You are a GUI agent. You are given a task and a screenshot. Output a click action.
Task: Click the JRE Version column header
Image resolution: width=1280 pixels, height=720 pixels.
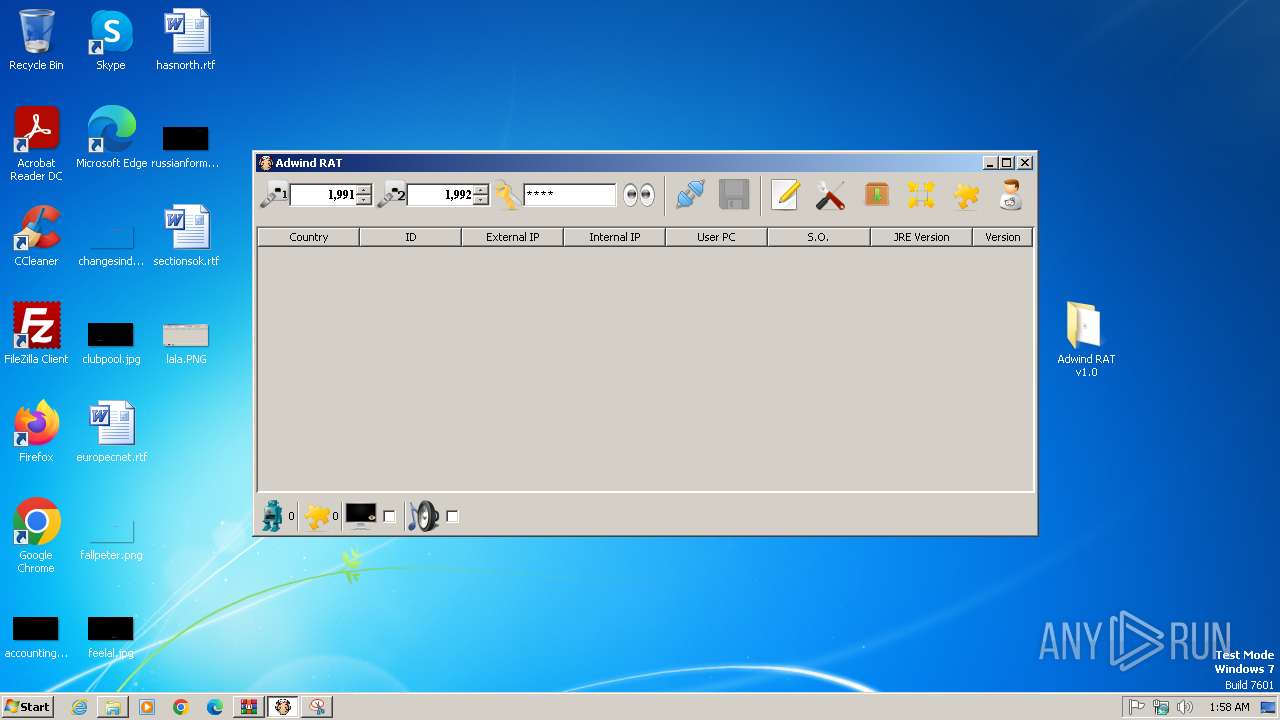pos(921,237)
